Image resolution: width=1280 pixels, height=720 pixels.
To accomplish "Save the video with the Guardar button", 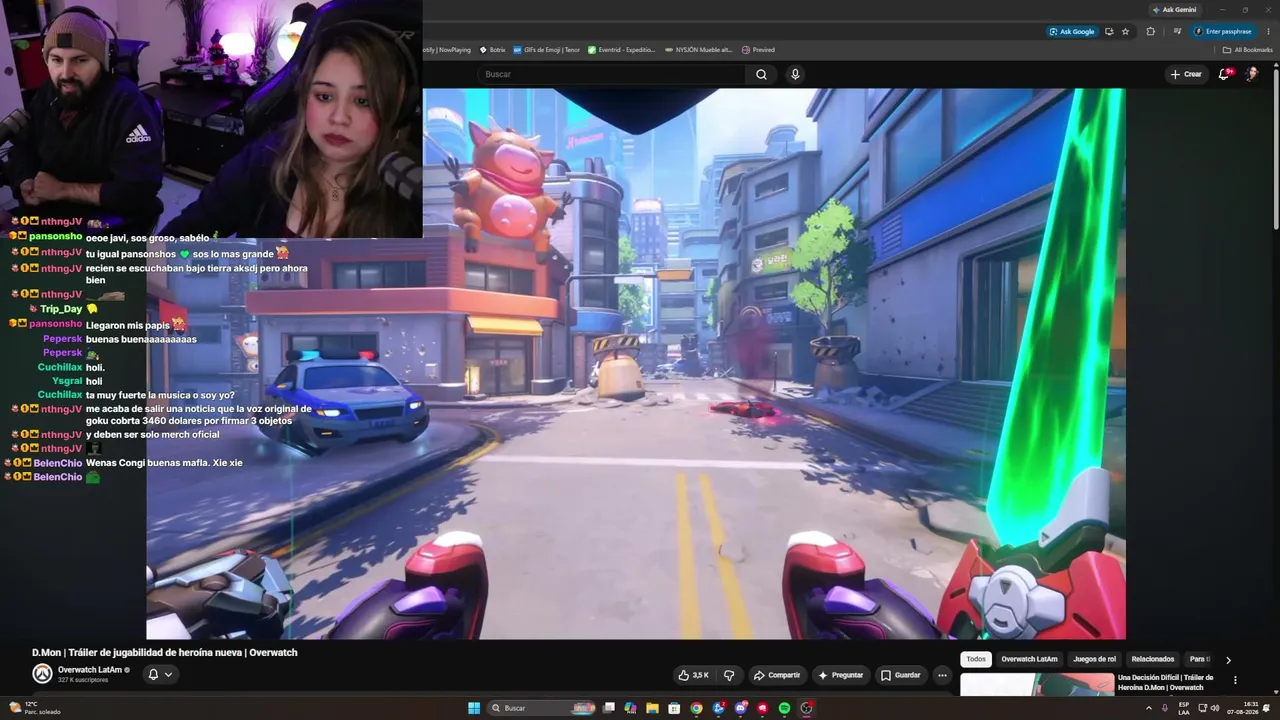I will pos(900,675).
